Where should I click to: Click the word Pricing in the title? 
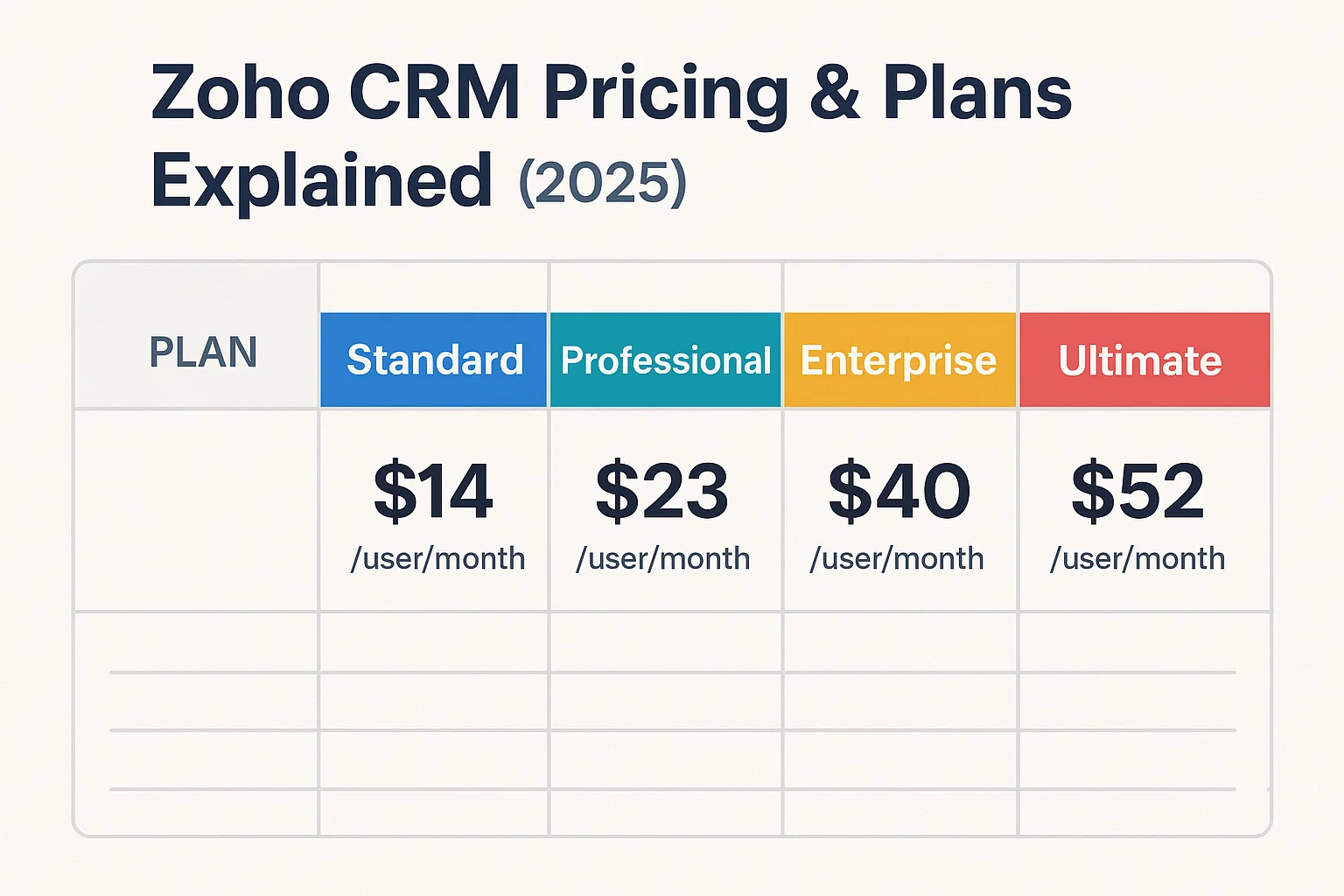pyautogui.click(x=665, y=94)
